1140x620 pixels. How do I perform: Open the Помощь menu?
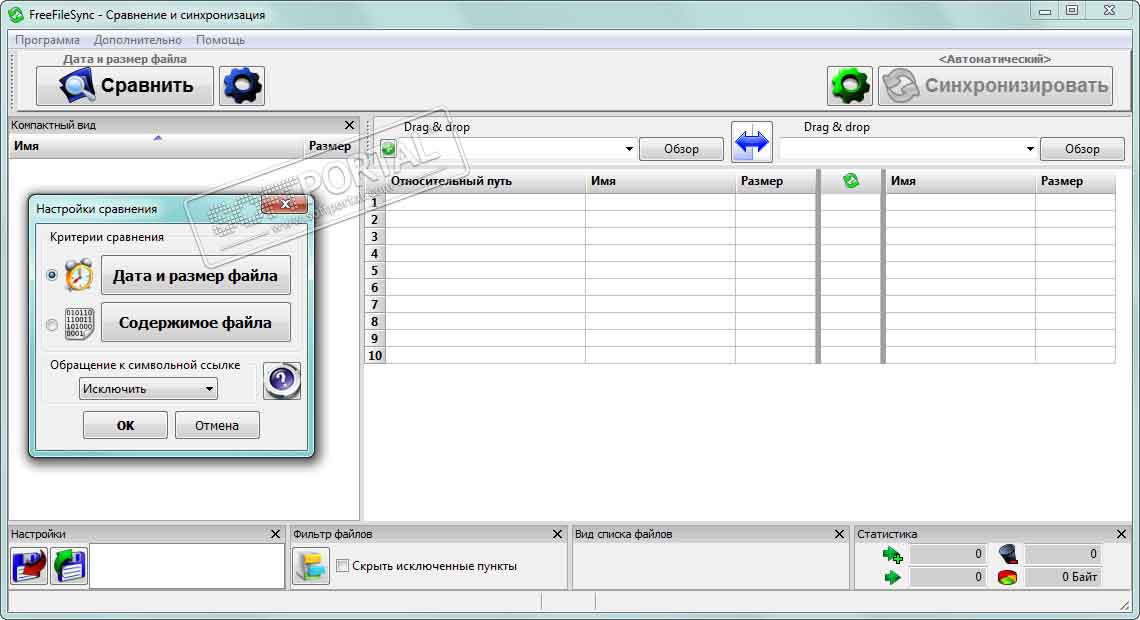(x=220, y=40)
